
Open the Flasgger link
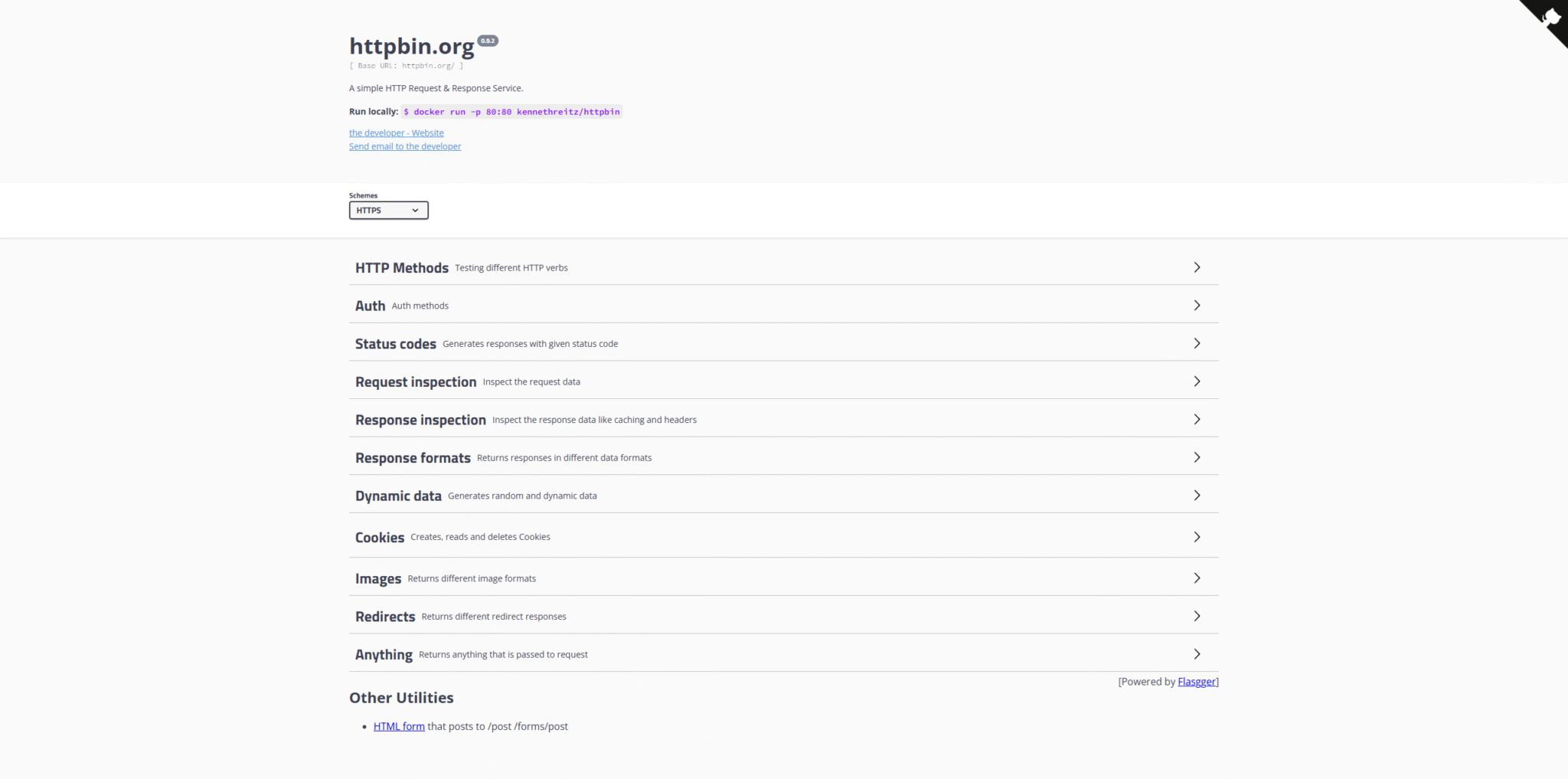click(1197, 681)
